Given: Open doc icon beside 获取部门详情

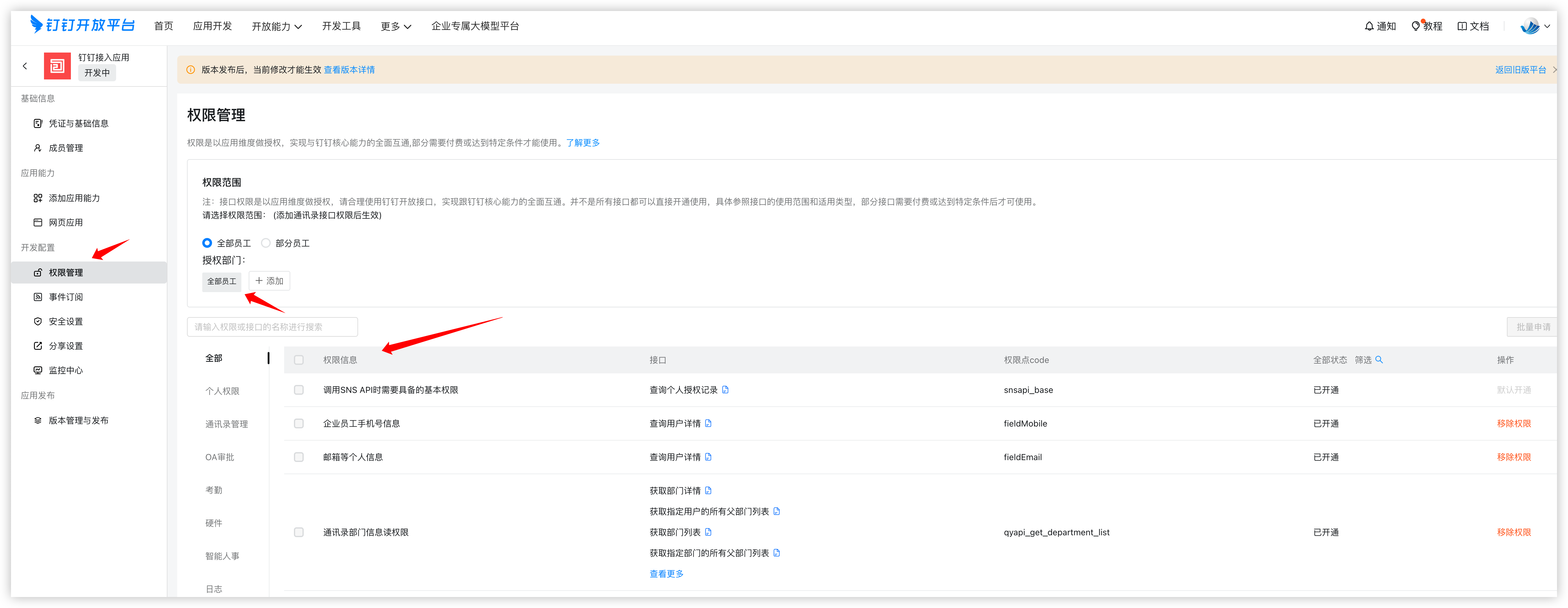Looking at the screenshot, I should click(x=708, y=491).
